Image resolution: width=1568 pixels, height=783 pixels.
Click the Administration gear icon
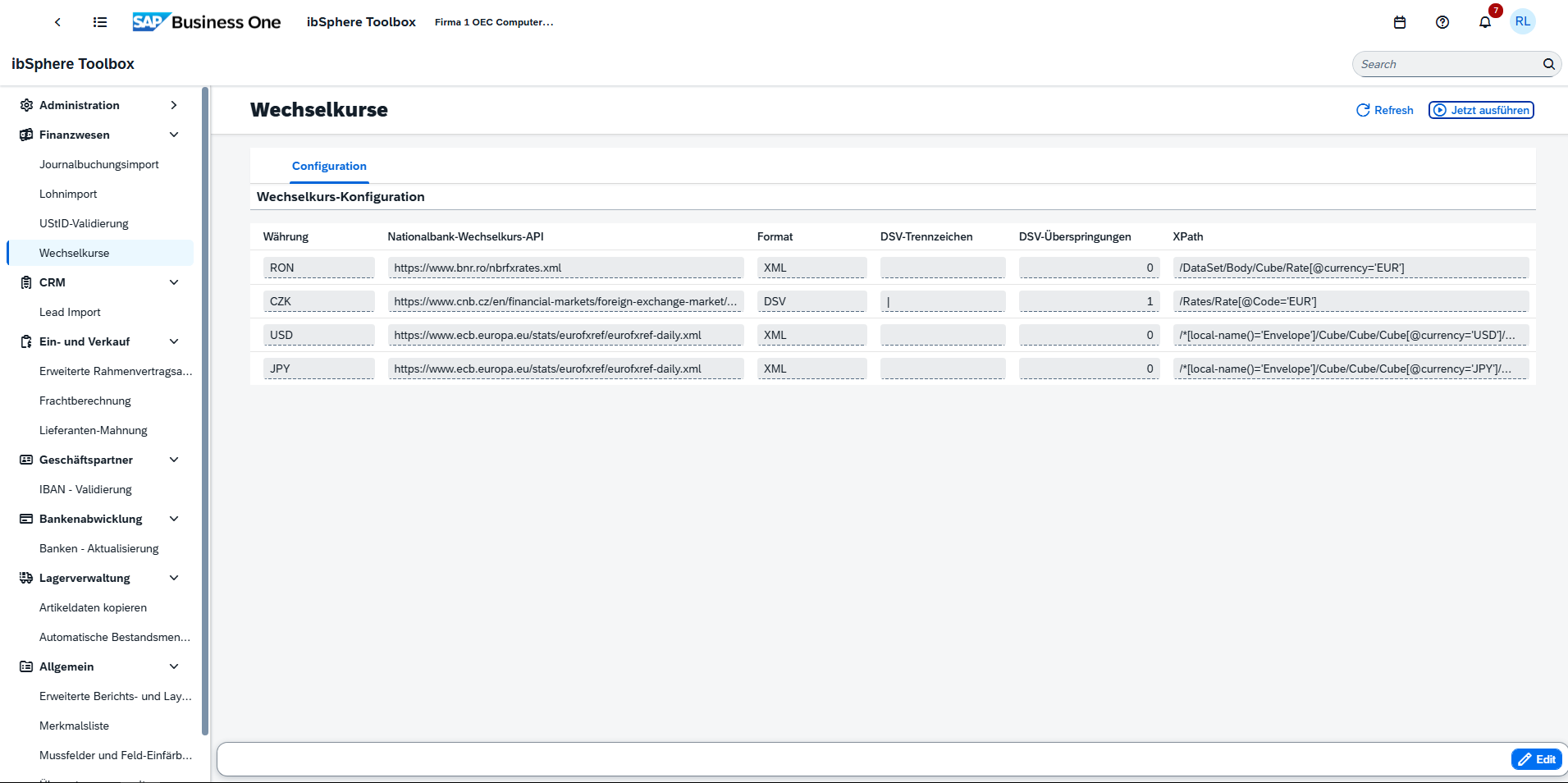click(26, 105)
